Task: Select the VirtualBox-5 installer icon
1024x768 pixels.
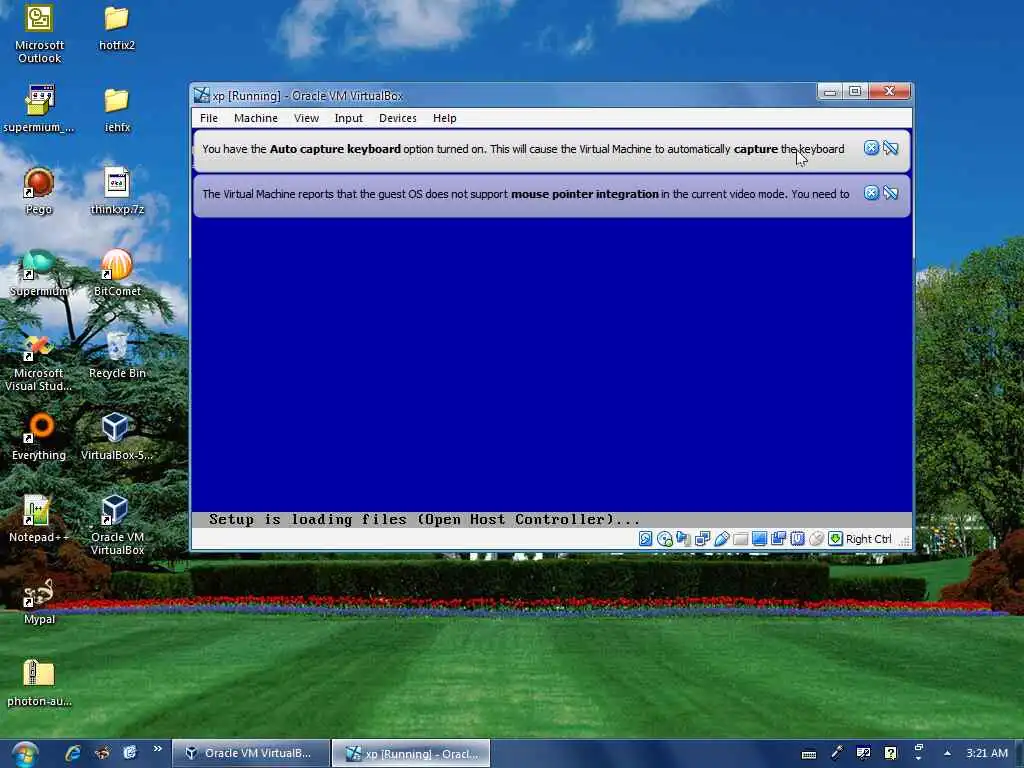Action: pos(117,438)
